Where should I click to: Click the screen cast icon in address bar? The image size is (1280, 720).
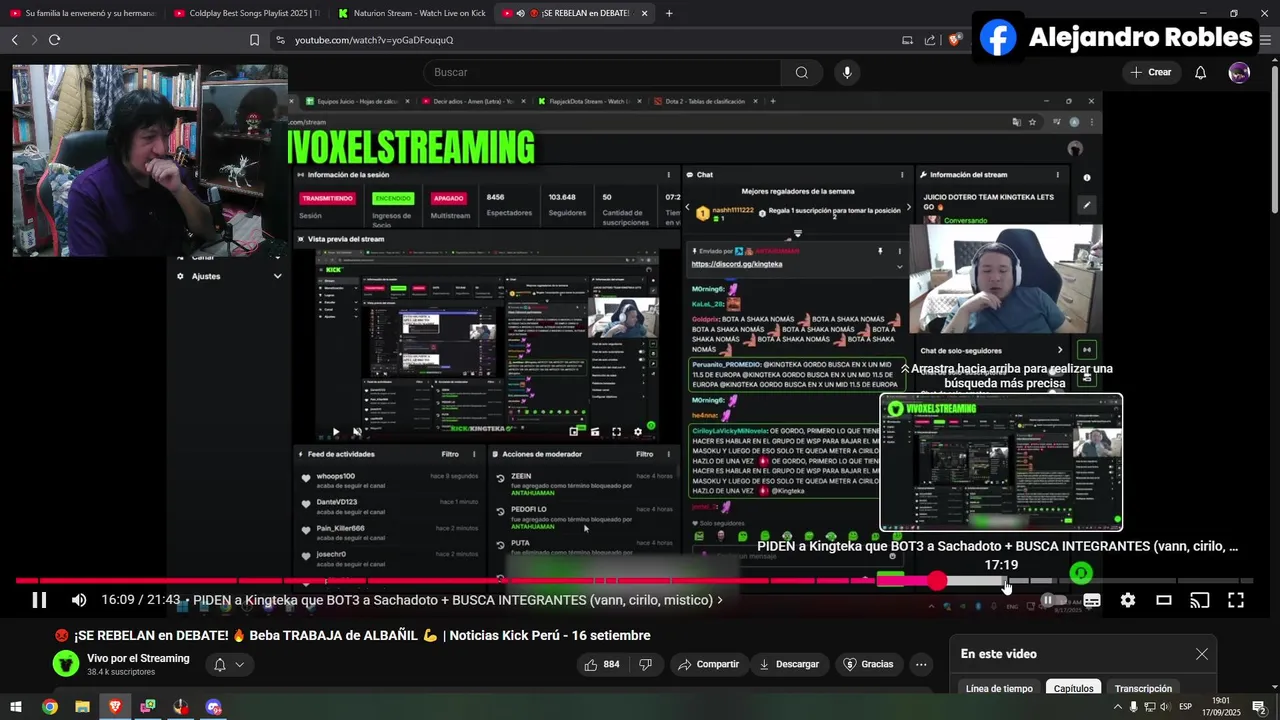[907, 40]
